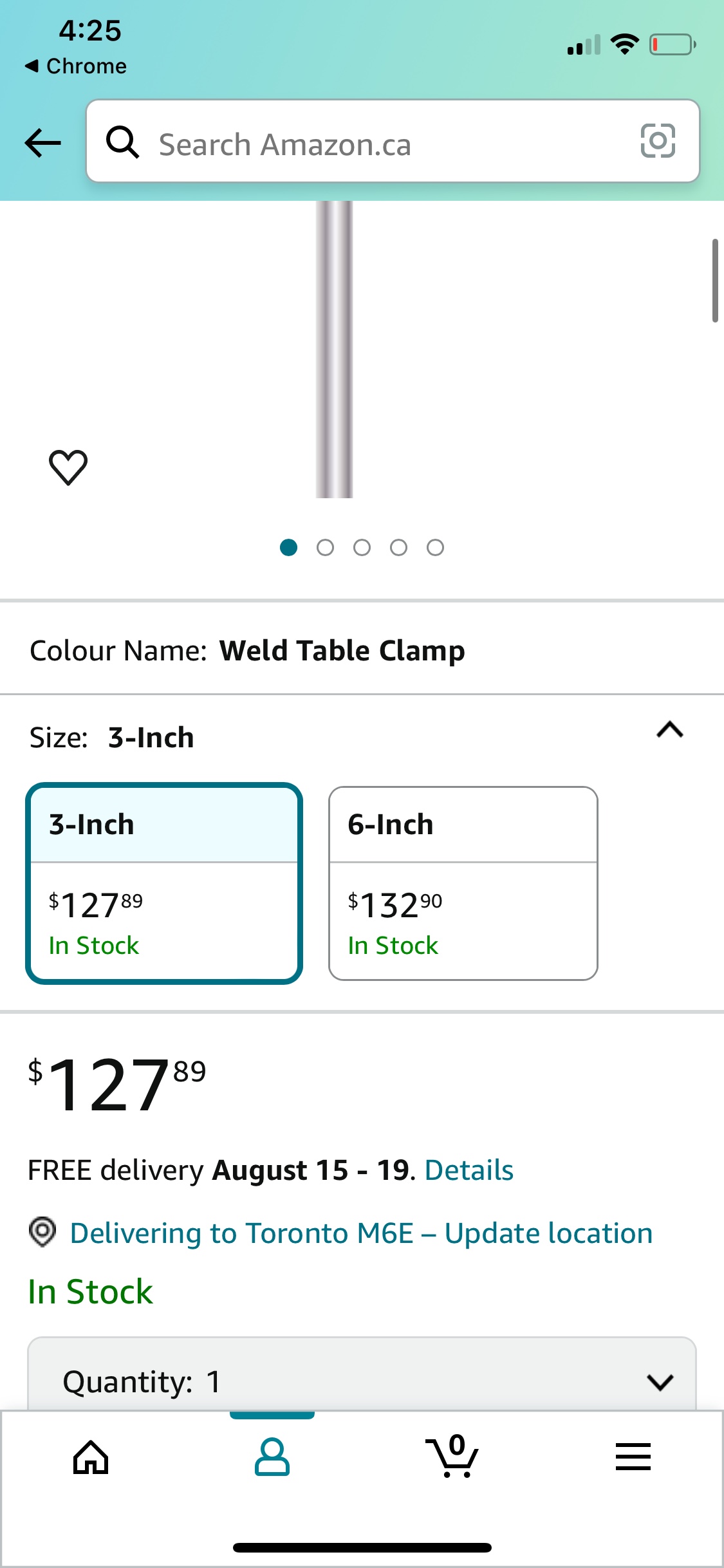Open the Quantity dropdown
The height and width of the screenshot is (1568, 724).
point(362,1381)
